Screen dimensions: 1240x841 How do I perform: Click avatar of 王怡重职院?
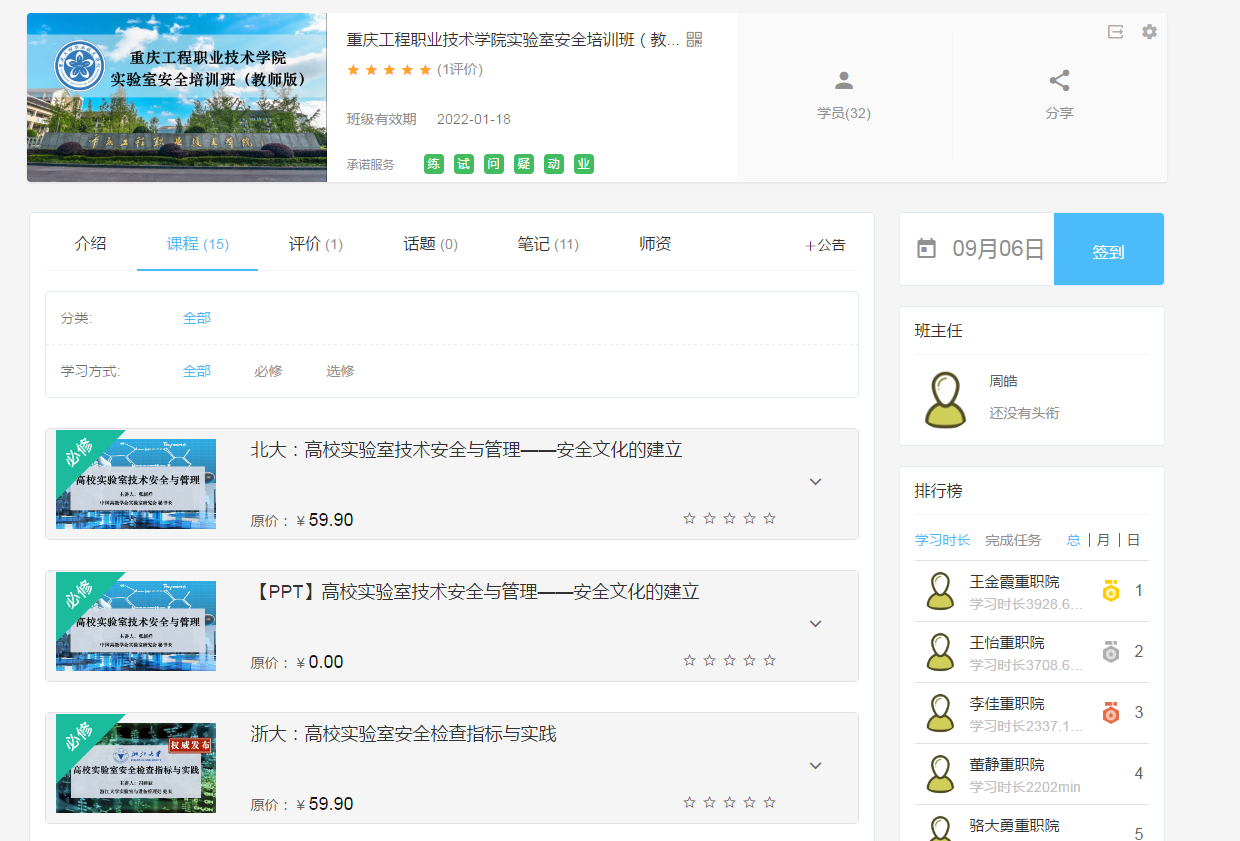coord(940,652)
